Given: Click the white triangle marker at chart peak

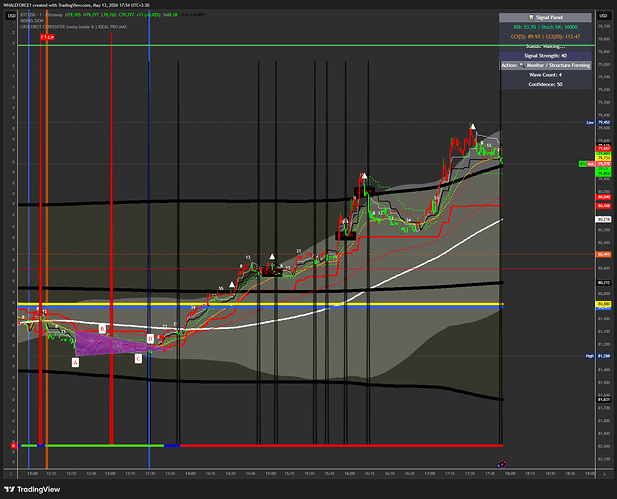Looking at the screenshot, I should [x=473, y=127].
